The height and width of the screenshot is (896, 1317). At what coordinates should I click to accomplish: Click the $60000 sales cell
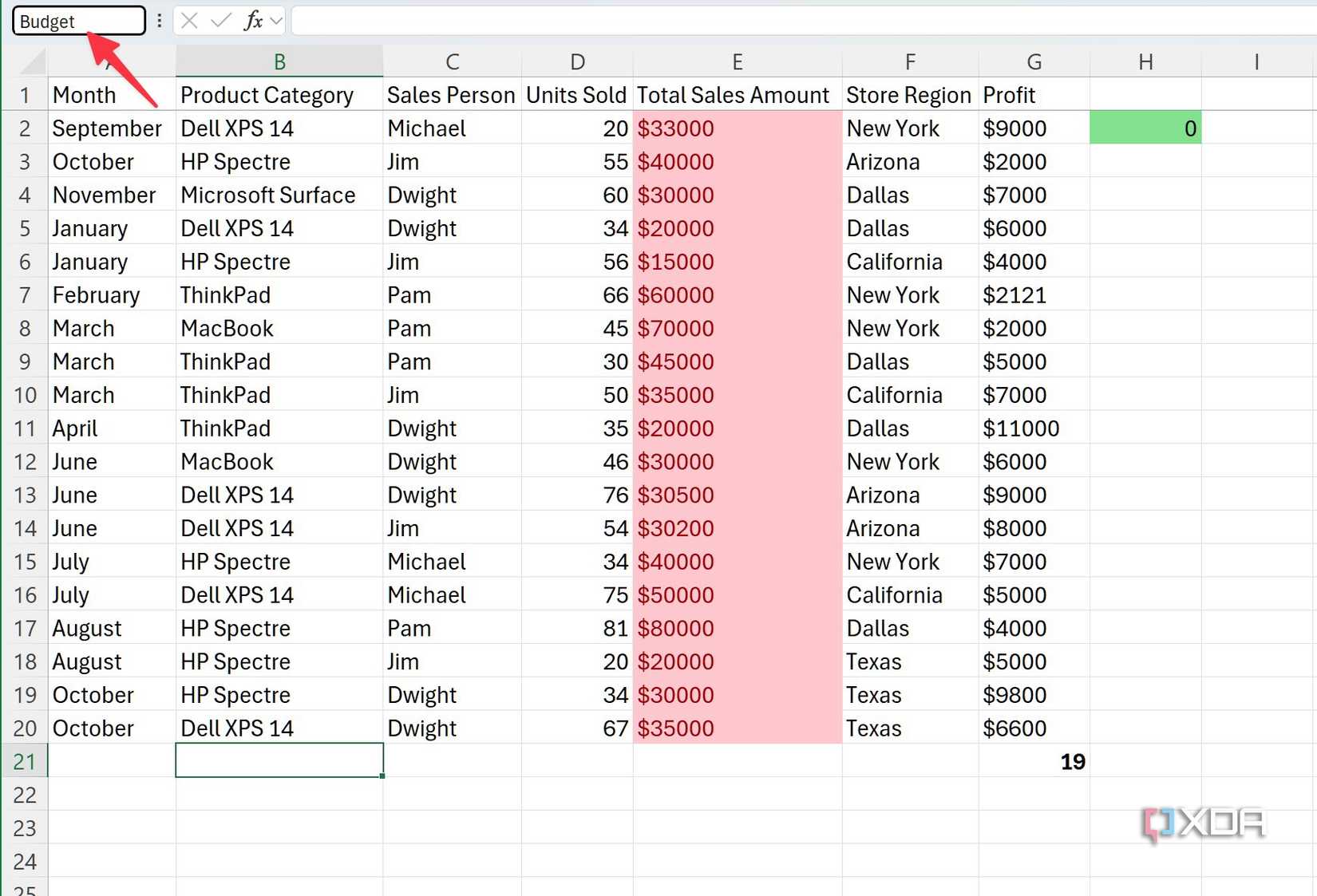[738, 295]
